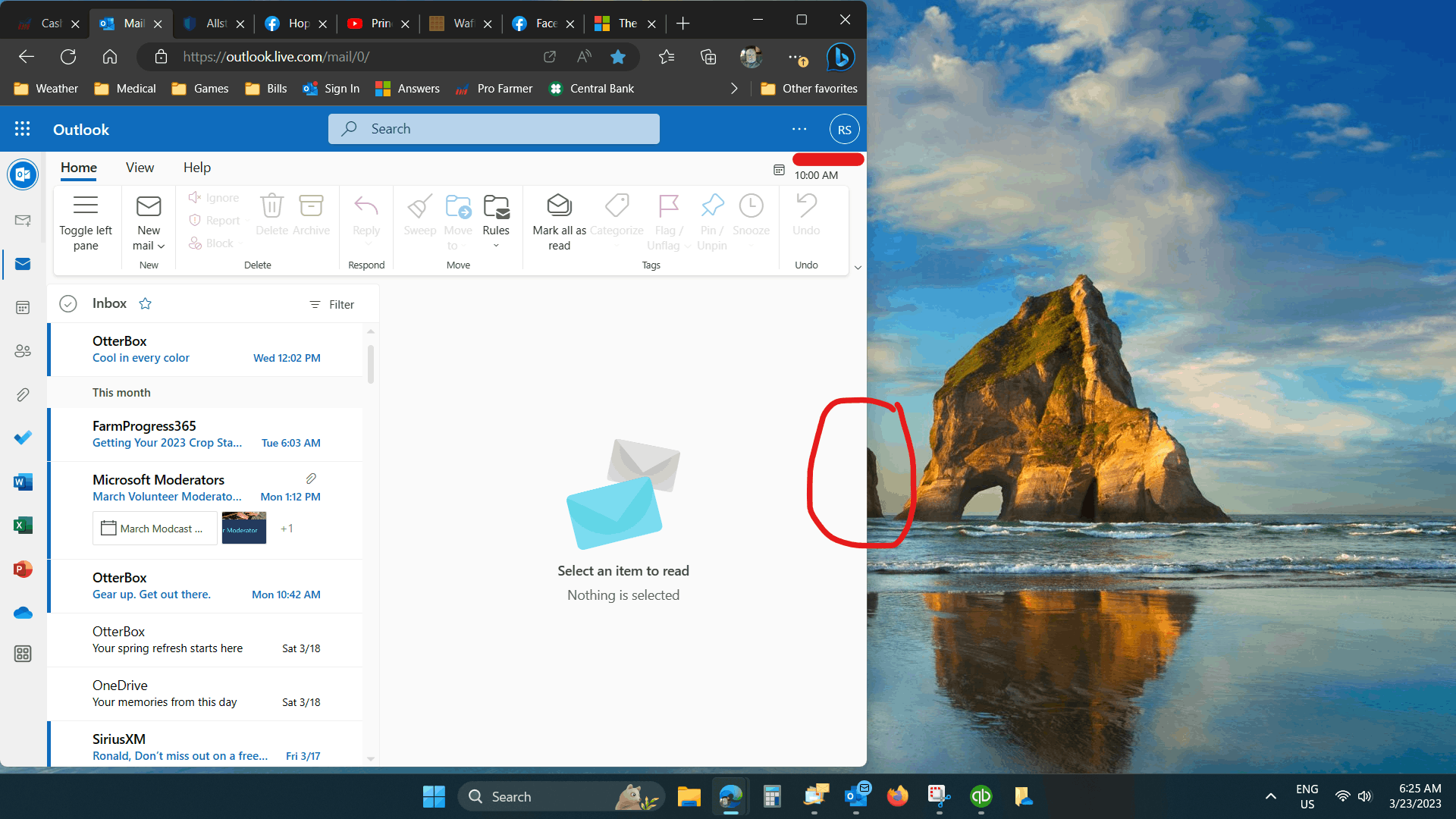Open the Filter dropdown for Inbox
The width and height of the screenshot is (1456, 819).
pyautogui.click(x=331, y=305)
